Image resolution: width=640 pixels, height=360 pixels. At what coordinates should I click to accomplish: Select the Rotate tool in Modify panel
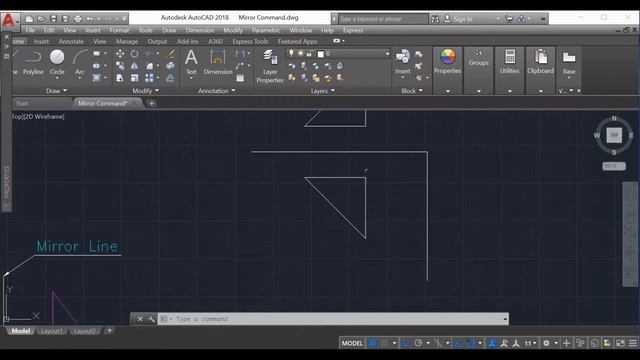(x=134, y=53)
